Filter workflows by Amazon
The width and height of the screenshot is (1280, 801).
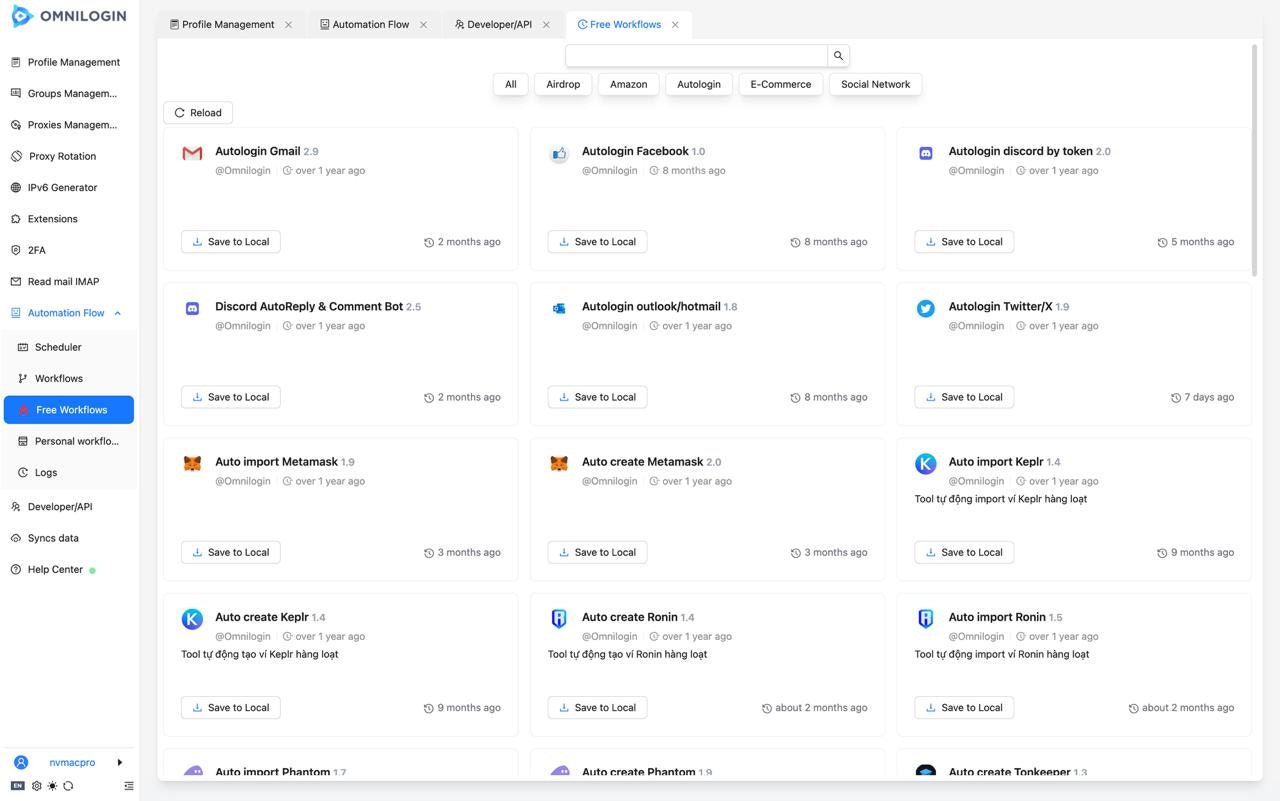pyautogui.click(x=629, y=85)
